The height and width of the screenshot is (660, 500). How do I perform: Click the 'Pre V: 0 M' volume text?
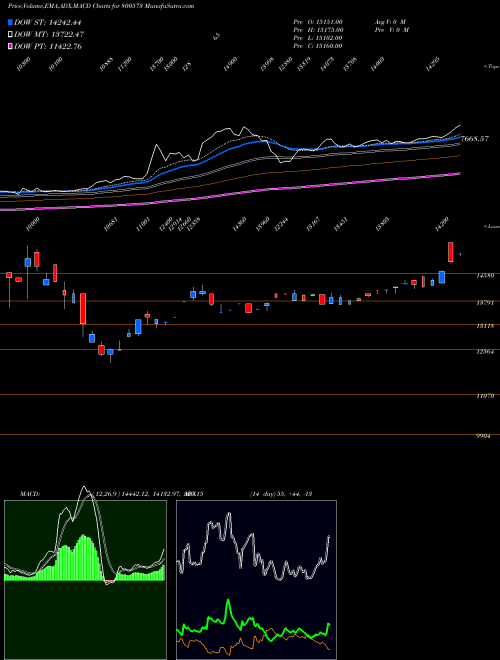tap(391, 30)
